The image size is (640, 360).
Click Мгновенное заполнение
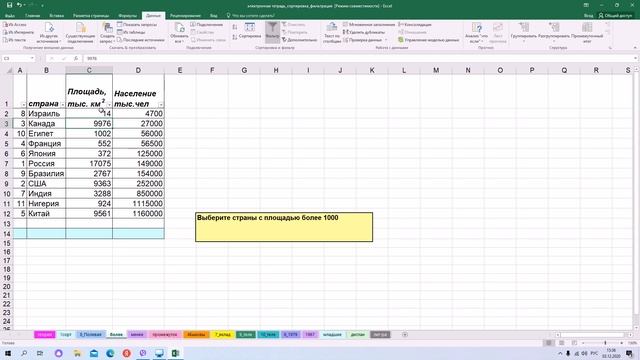click(369, 25)
